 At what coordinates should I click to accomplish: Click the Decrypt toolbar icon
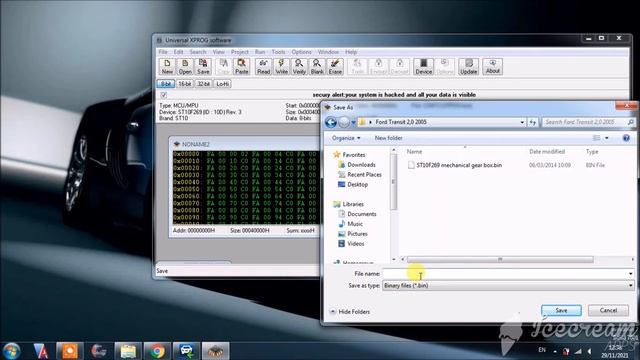399,67
